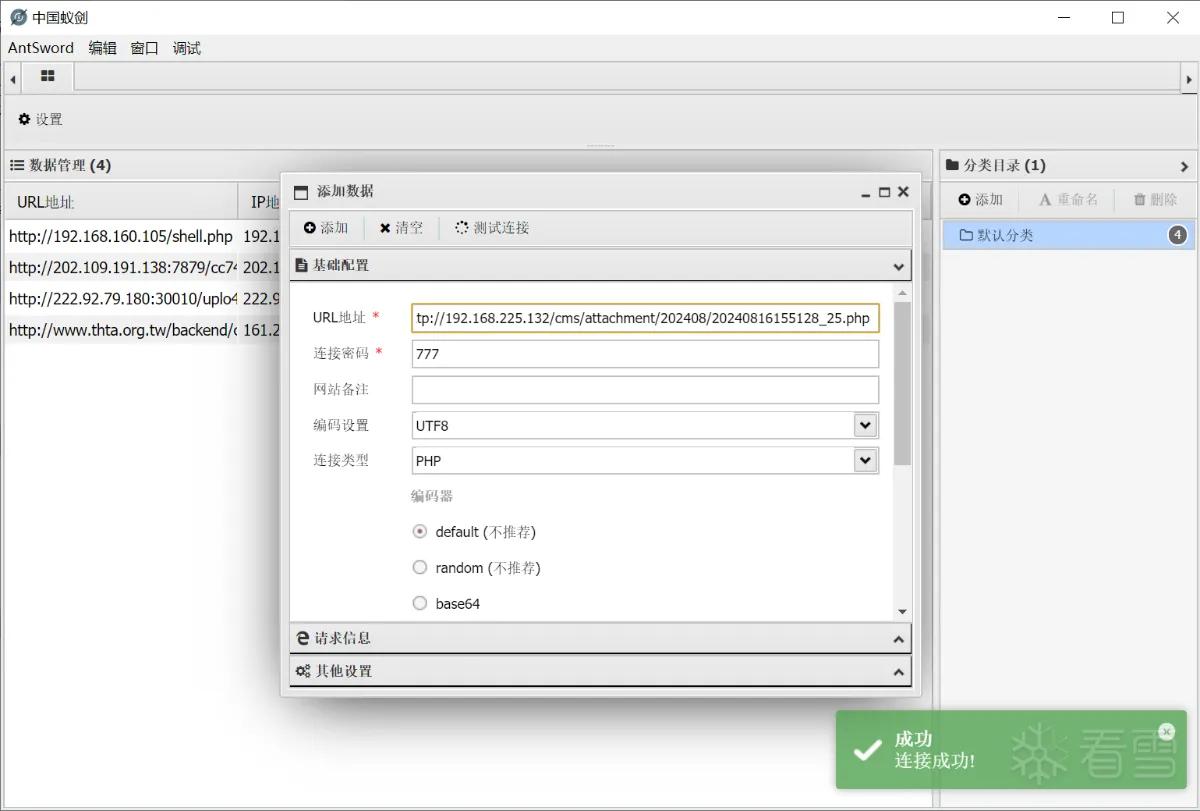
Task: Minimize the 添加数据 dialog
Action: (x=866, y=192)
